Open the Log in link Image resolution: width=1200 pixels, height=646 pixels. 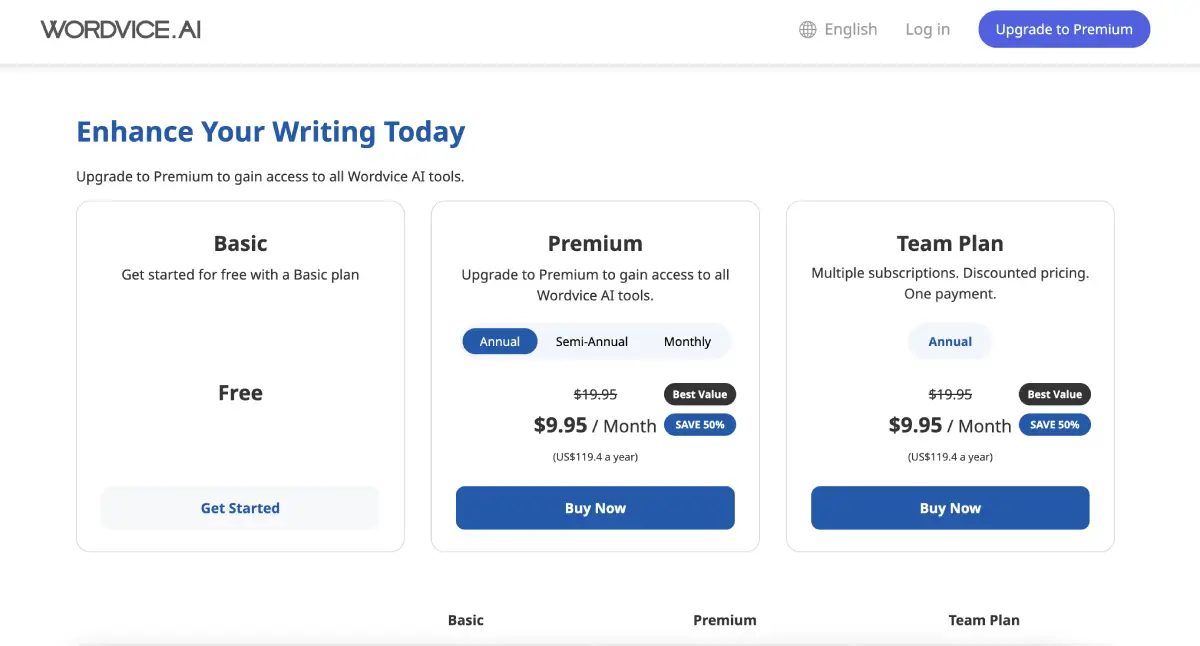(x=927, y=30)
